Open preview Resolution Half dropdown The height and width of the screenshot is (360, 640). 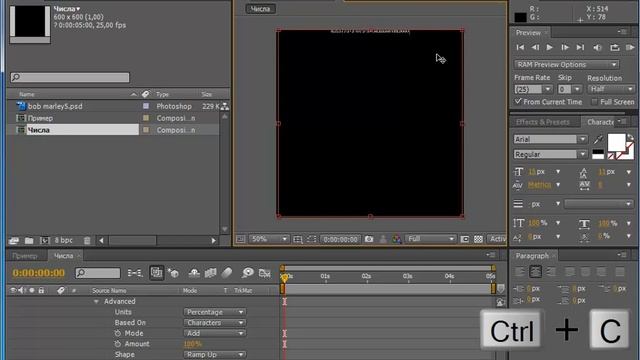(611, 89)
